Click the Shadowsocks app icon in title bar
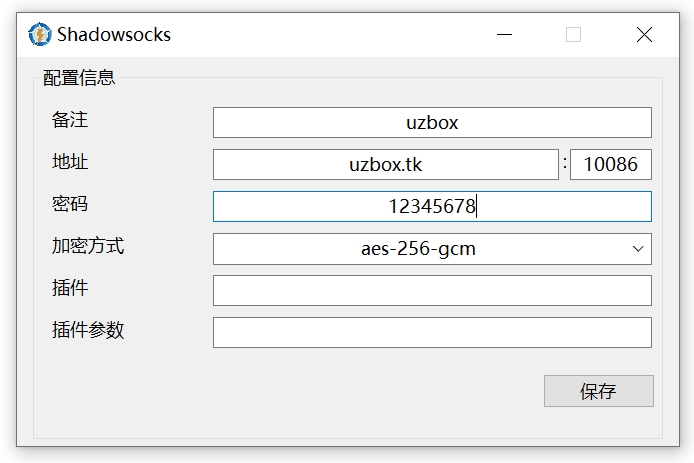 coord(40,35)
